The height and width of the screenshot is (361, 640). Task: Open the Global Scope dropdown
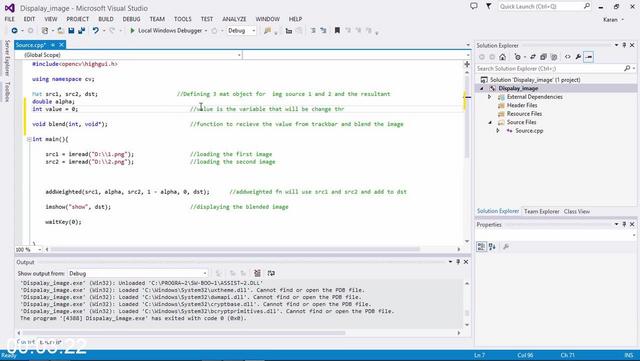[129, 55]
